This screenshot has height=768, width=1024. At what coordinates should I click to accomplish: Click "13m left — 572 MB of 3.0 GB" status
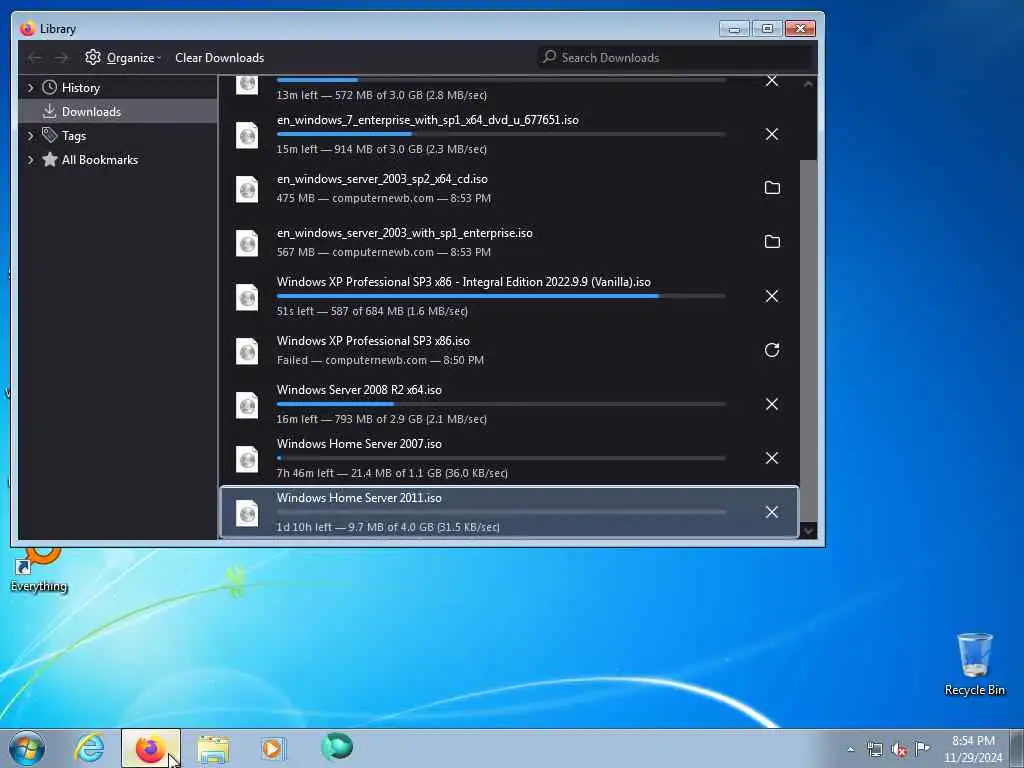tap(381, 95)
